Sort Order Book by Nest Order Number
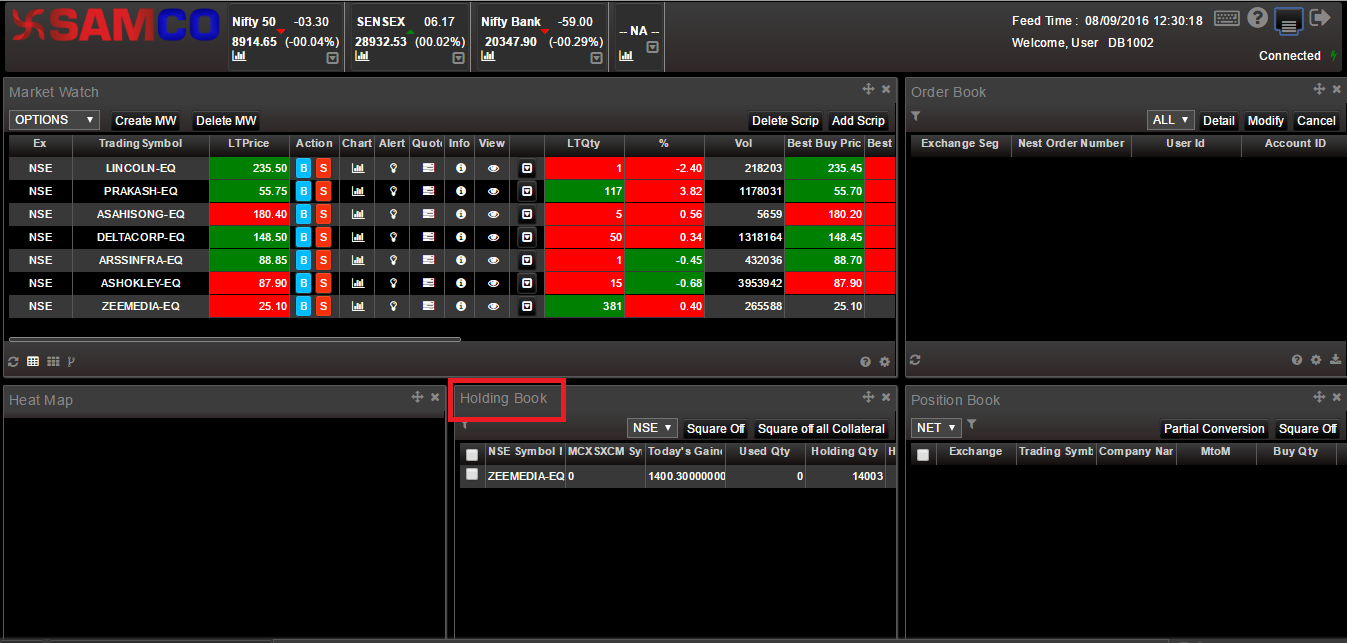Screen dimensions: 1347x643 click(x=1071, y=144)
